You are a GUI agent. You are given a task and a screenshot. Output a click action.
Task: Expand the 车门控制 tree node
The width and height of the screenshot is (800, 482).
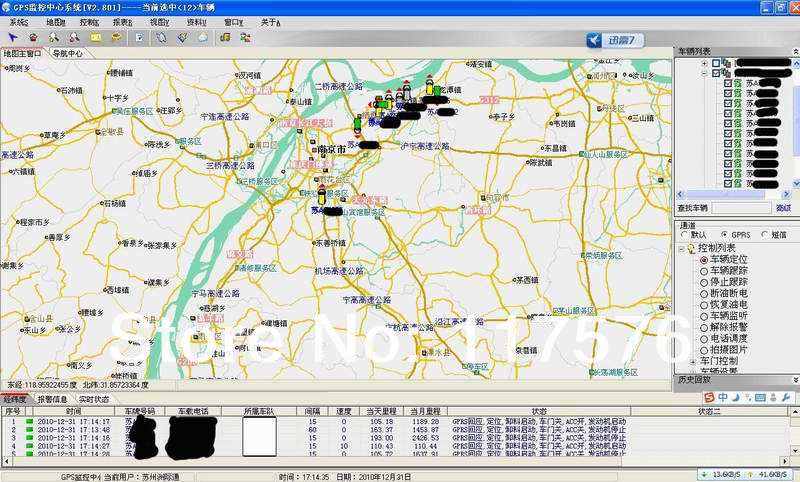click(x=693, y=362)
